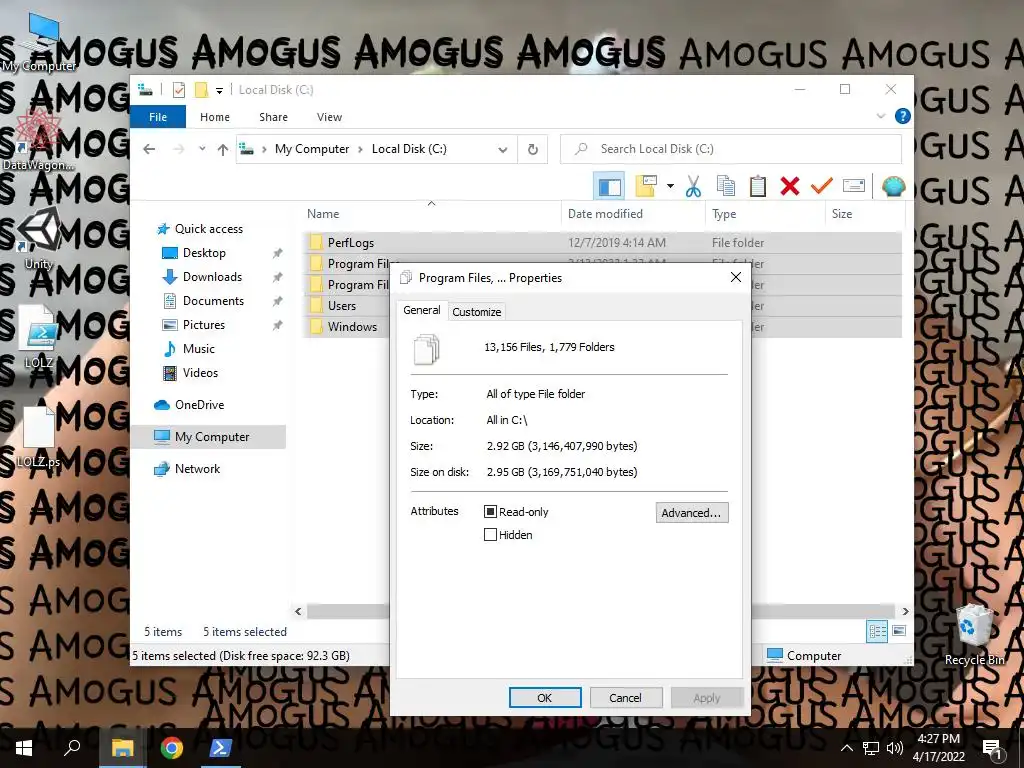The image size is (1024, 768).
Task: Refresh the Local Disk (C:) view
Action: (533, 150)
